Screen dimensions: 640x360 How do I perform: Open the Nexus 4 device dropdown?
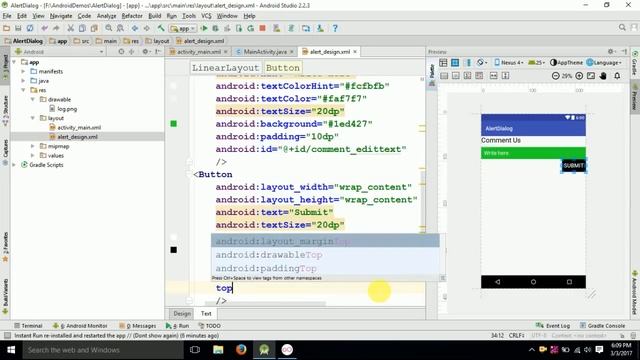tap(509, 62)
